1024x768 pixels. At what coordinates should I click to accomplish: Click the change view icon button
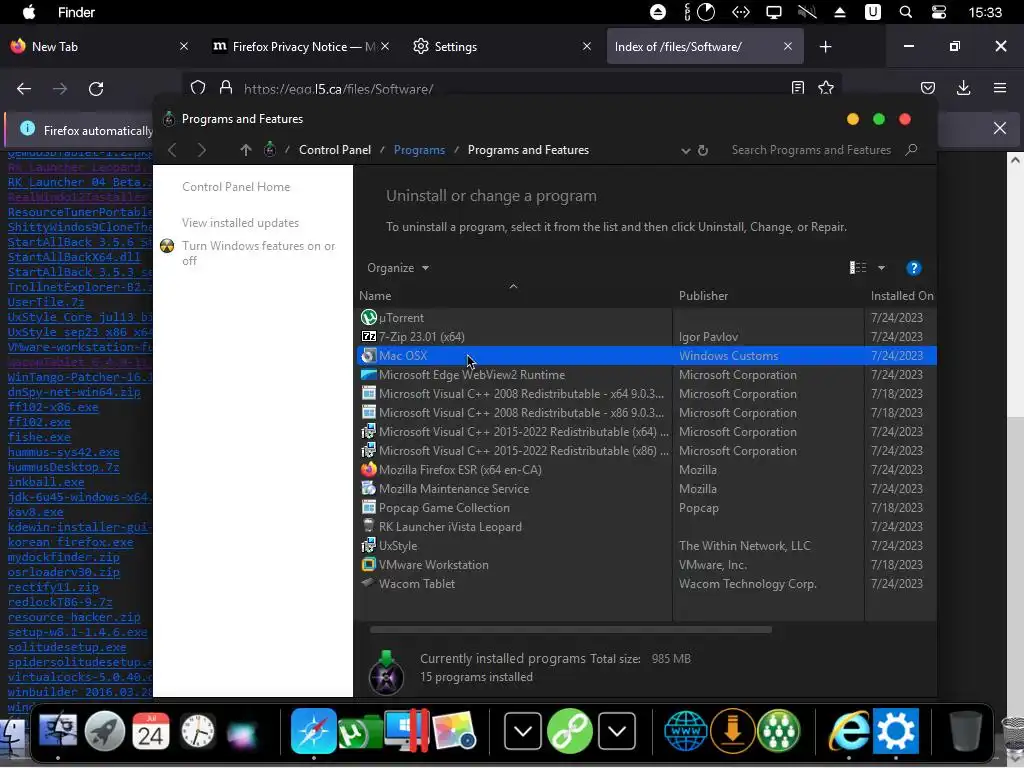857,268
